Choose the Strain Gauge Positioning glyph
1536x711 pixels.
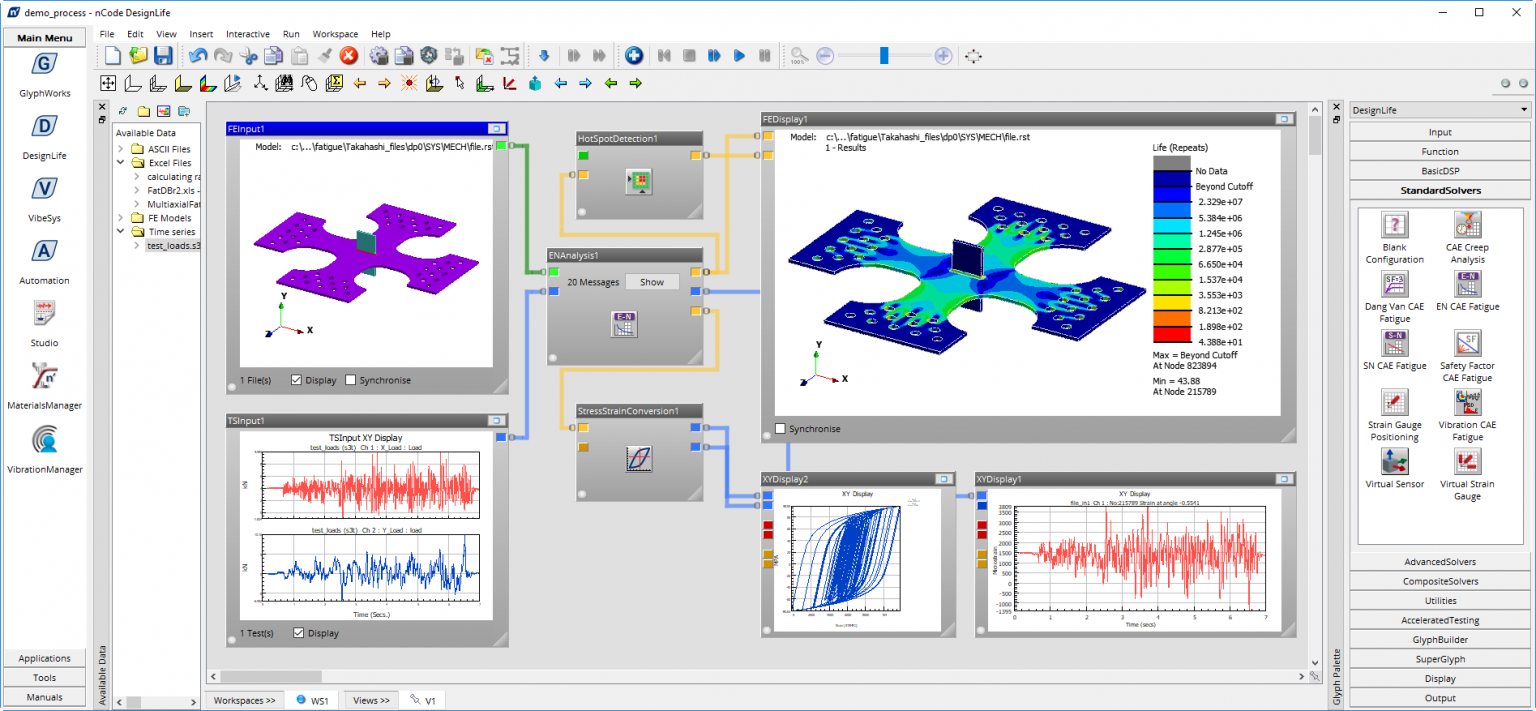click(1394, 403)
